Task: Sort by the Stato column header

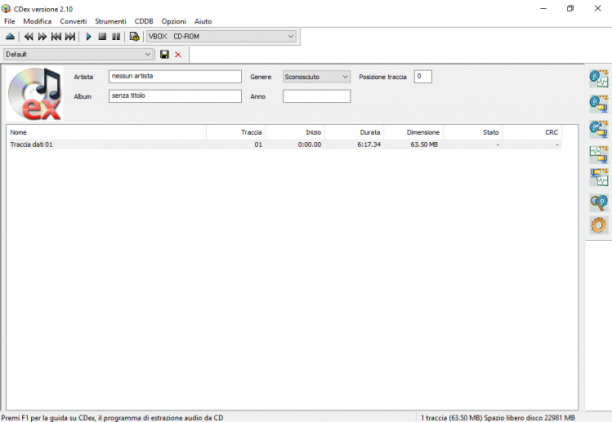Action: click(x=473, y=133)
